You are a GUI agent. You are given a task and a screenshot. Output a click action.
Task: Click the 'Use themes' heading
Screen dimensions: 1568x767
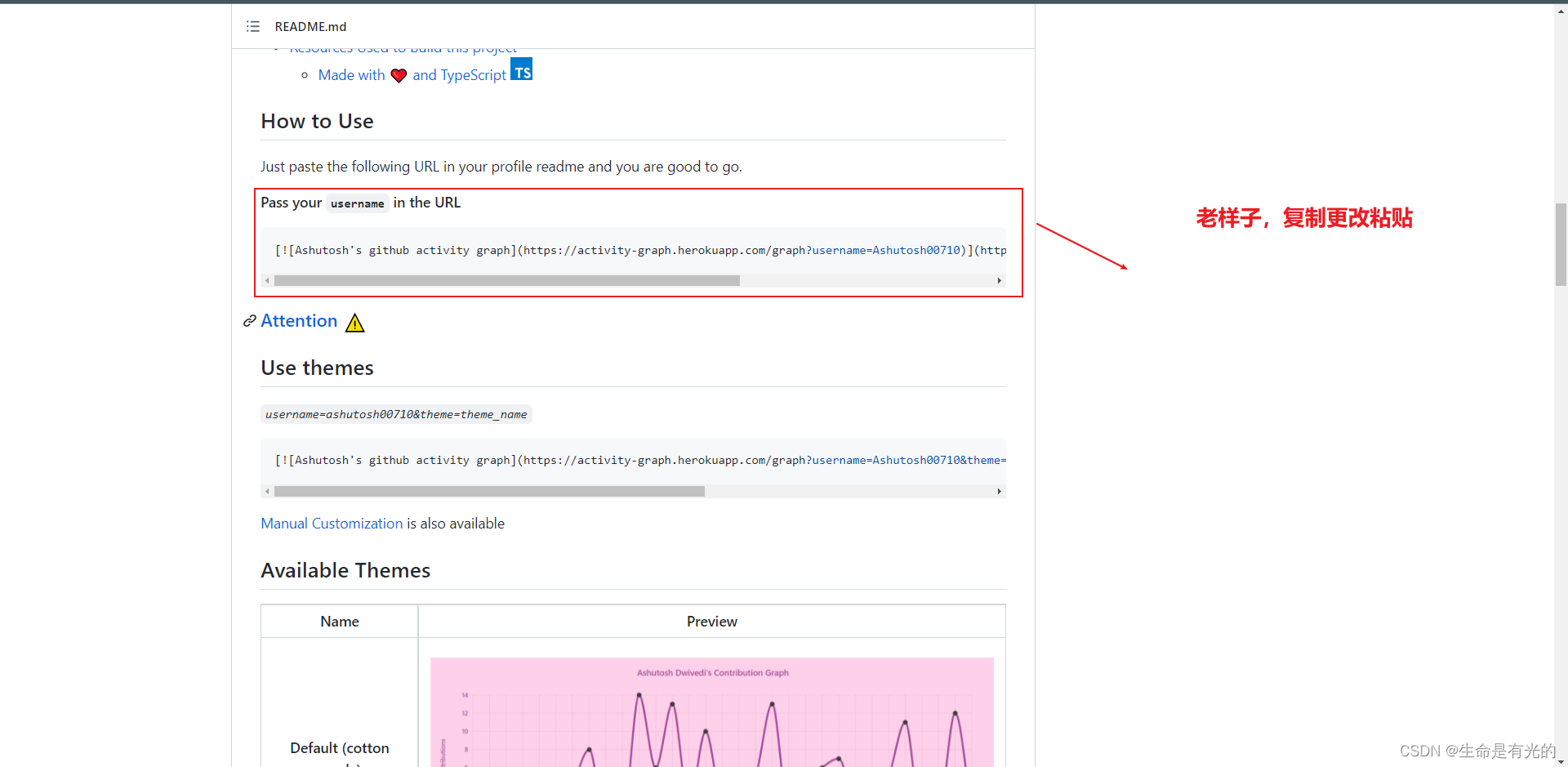tap(317, 368)
